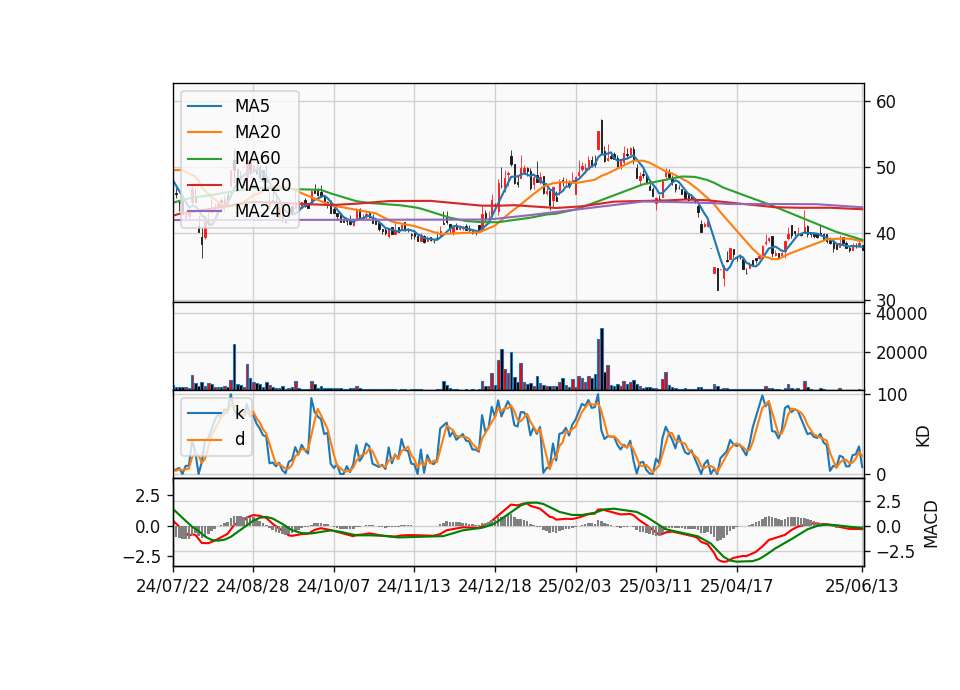Click the MA20 legend label
This screenshot has width=960, height=690.
click(x=257, y=132)
